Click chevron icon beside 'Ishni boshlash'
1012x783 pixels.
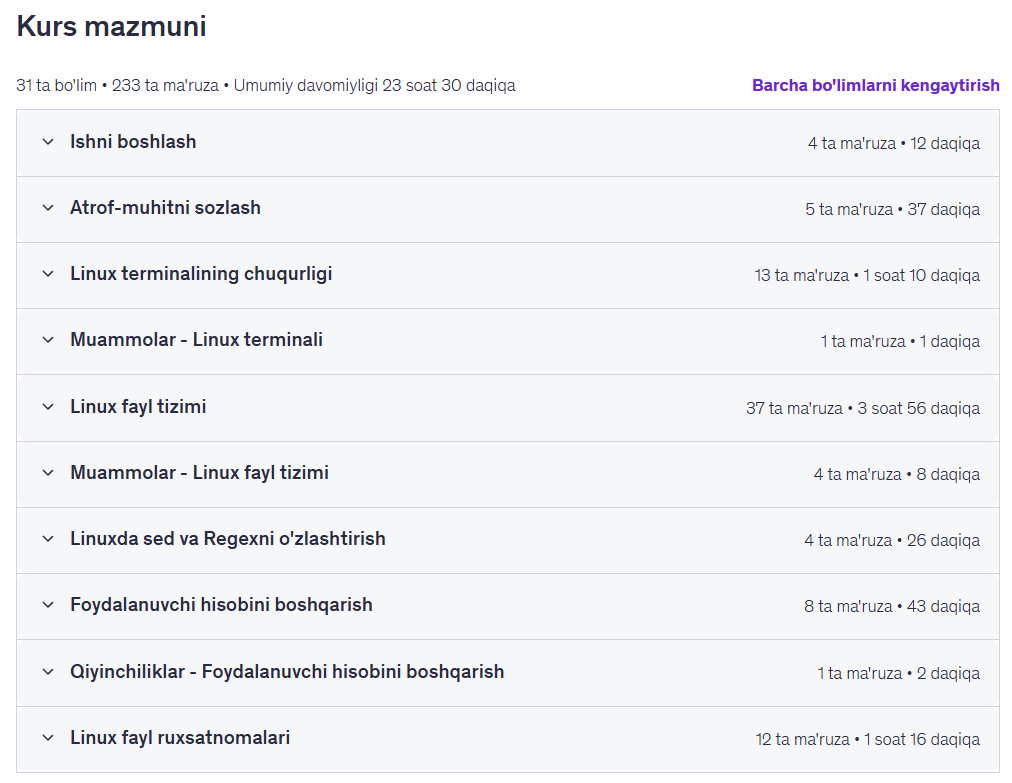click(48, 142)
